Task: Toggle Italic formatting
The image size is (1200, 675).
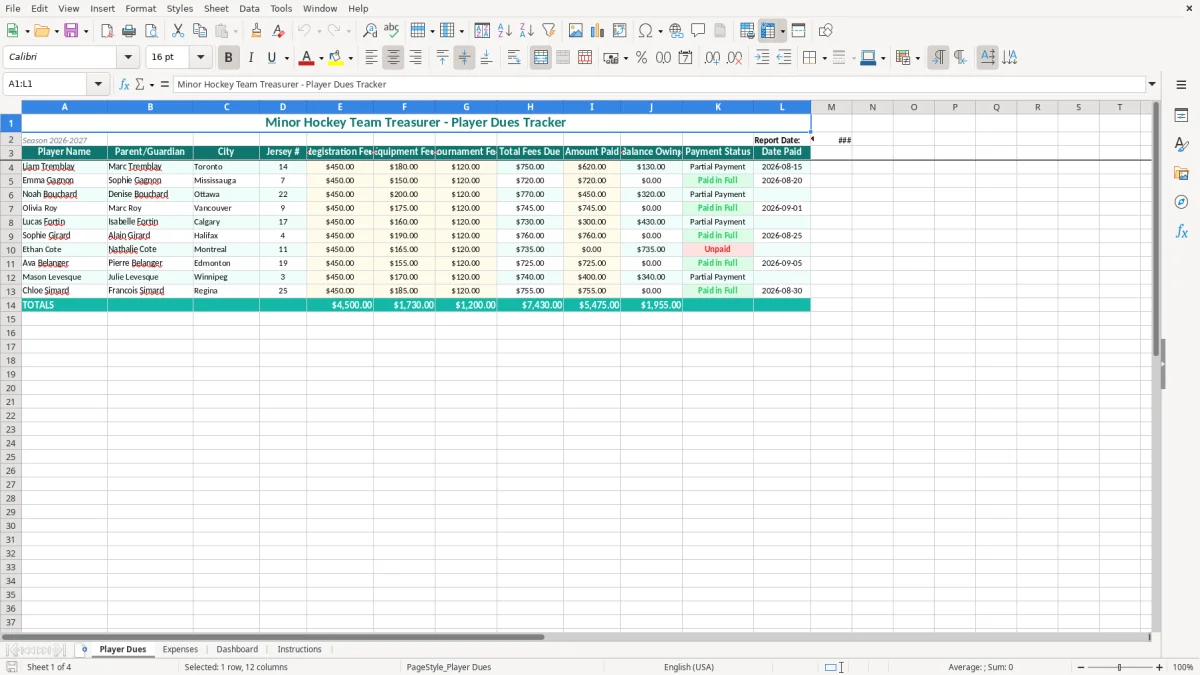Action: tap(250, 58)
